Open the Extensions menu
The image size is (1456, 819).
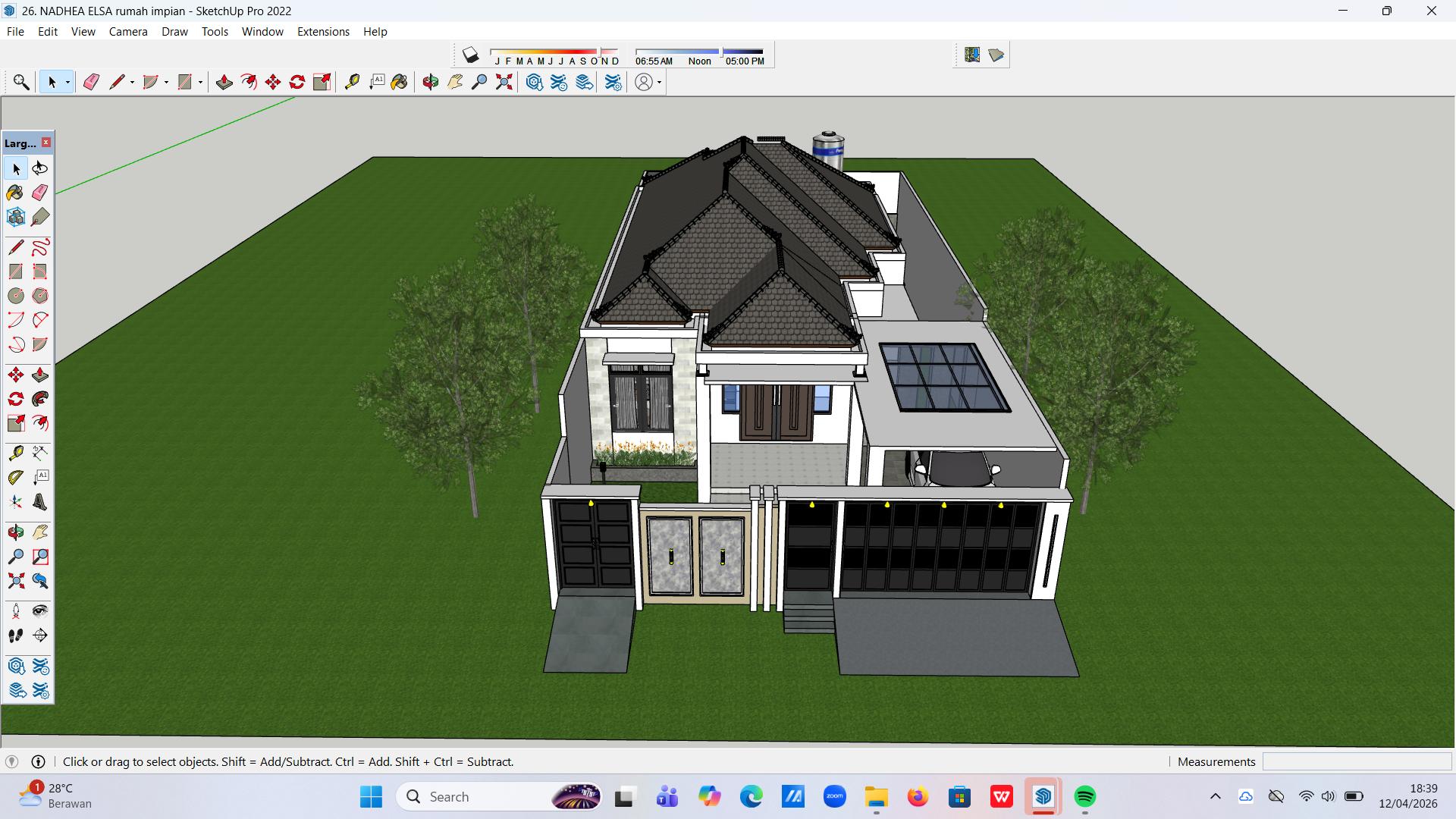pyautogui.click(x=323, y=32)
